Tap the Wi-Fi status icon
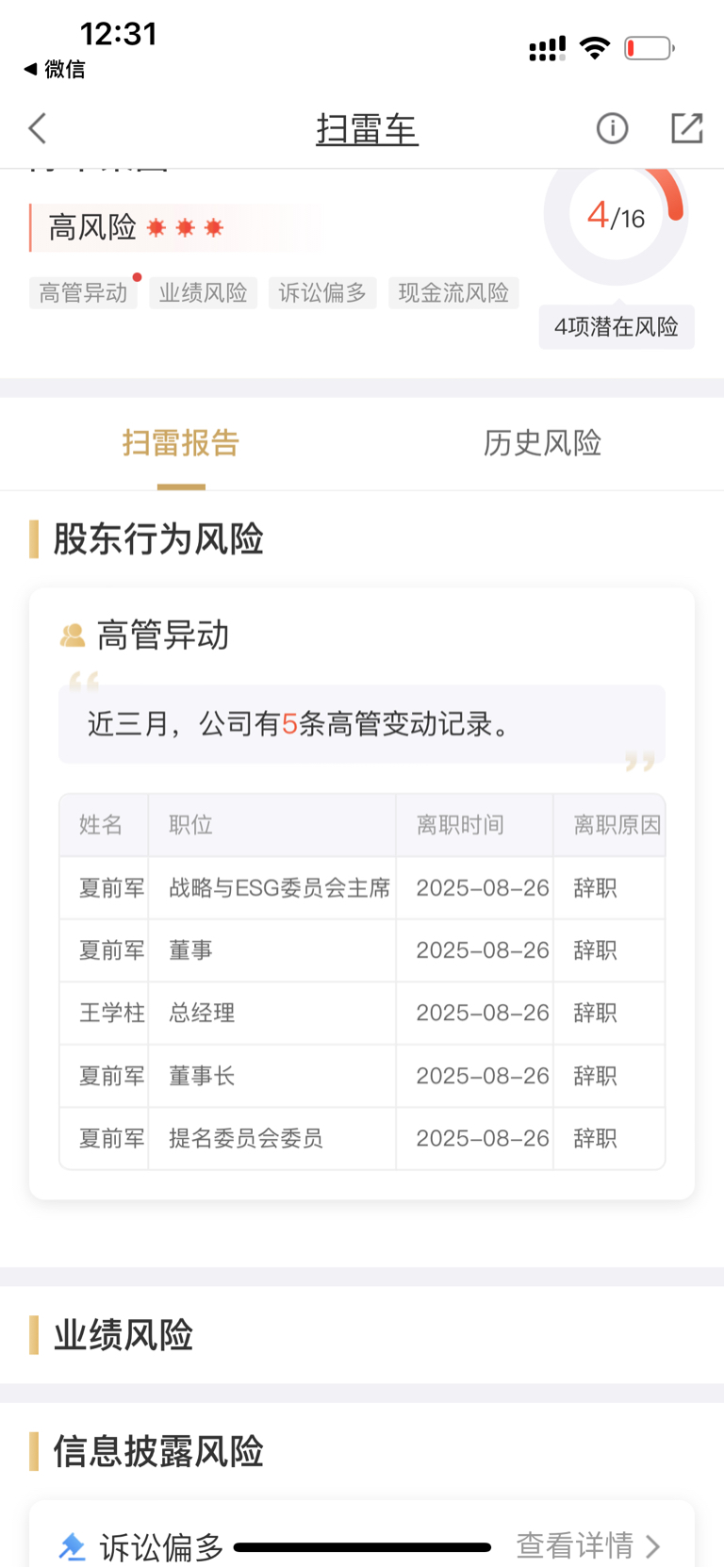Screen dimensions: 724x1568 (595, 48)
